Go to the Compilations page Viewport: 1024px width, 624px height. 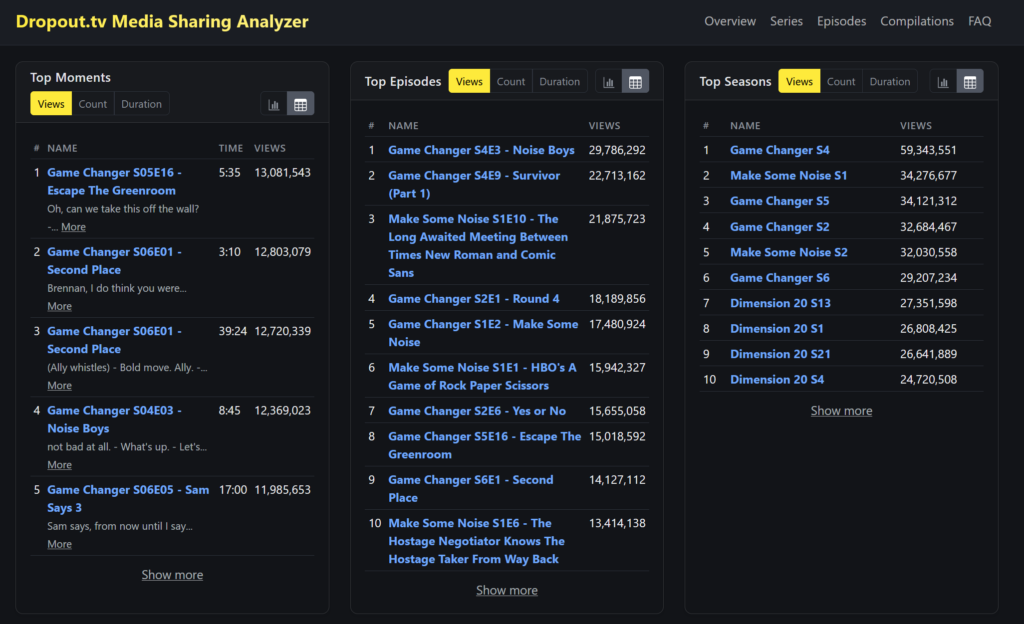pyautogui.click(x=916, y=21)
